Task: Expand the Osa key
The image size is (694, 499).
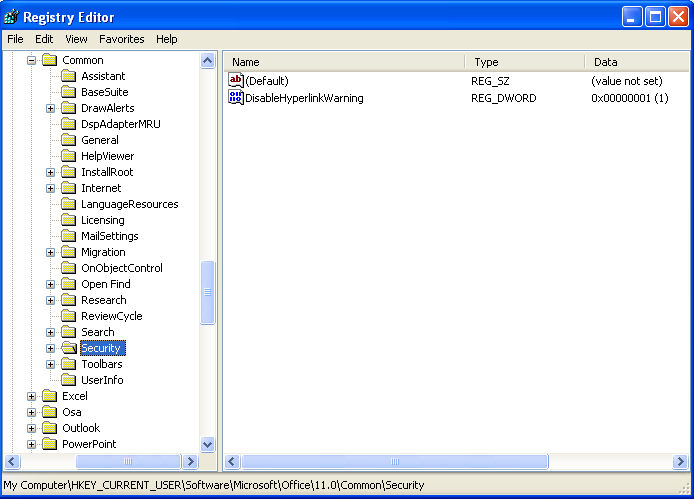Action: (x=31, y=412)
